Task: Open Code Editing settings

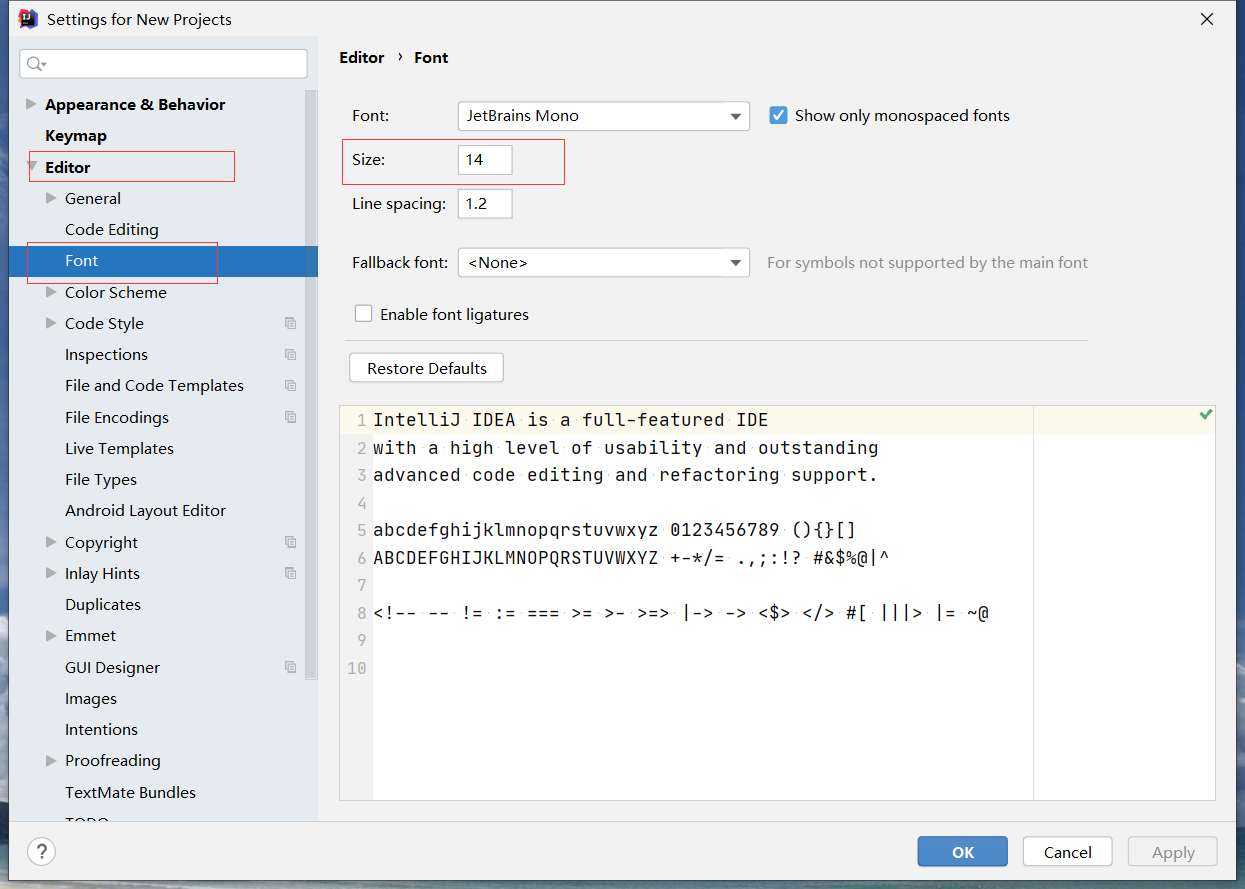Action: tap(112, 229)
